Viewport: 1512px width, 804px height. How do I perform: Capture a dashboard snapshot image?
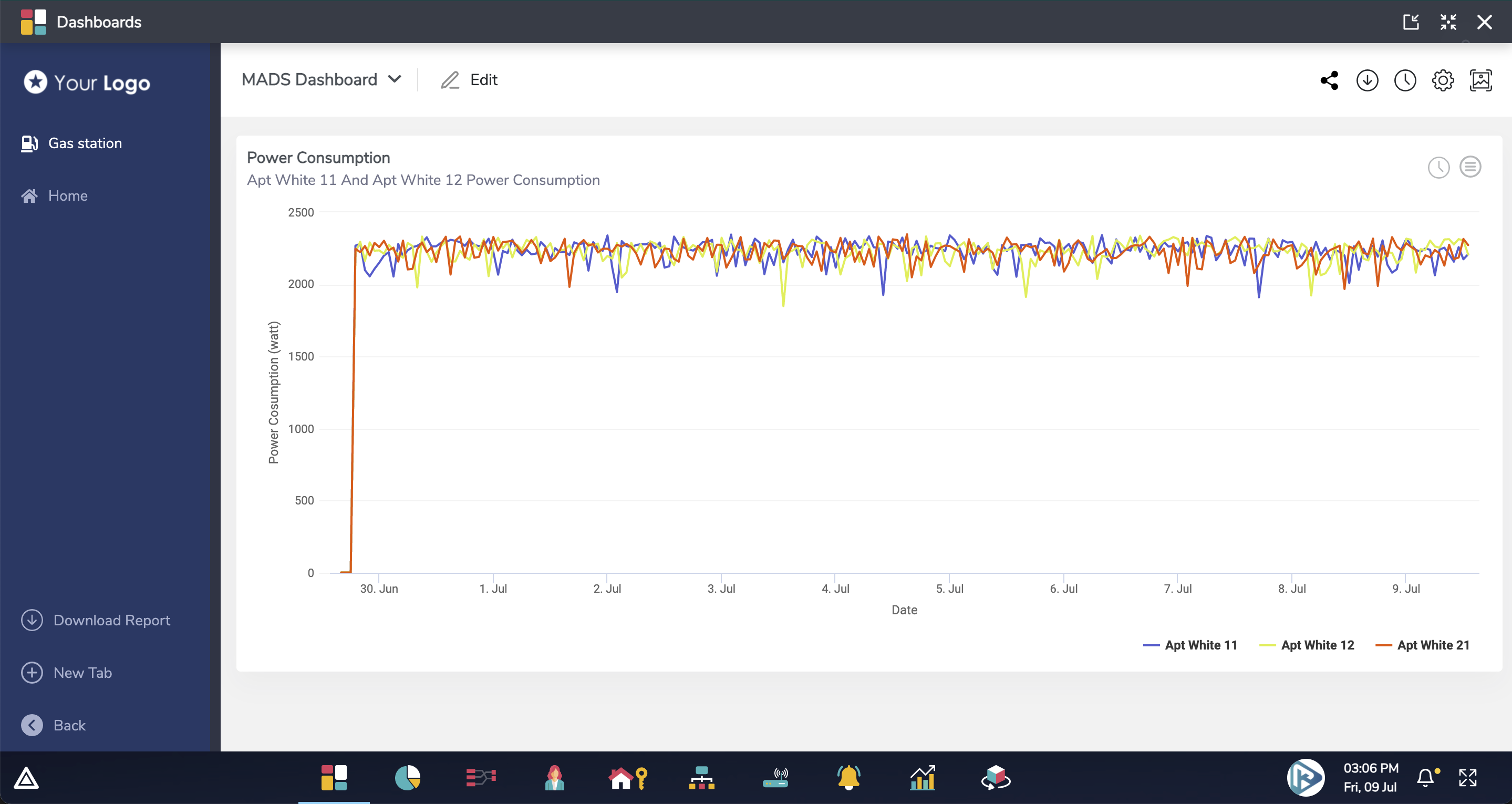coord(1481,80)
